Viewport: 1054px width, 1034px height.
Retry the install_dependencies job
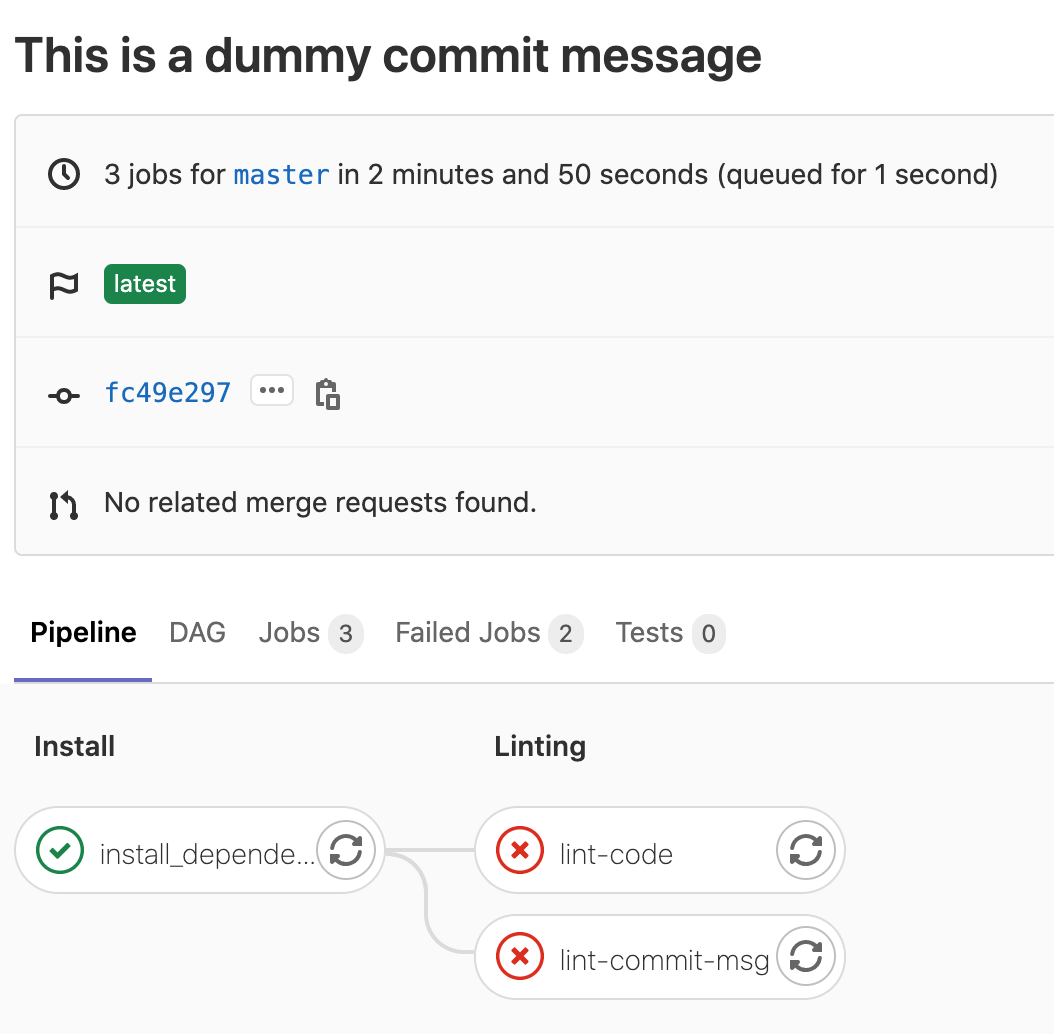click(345, 850)
